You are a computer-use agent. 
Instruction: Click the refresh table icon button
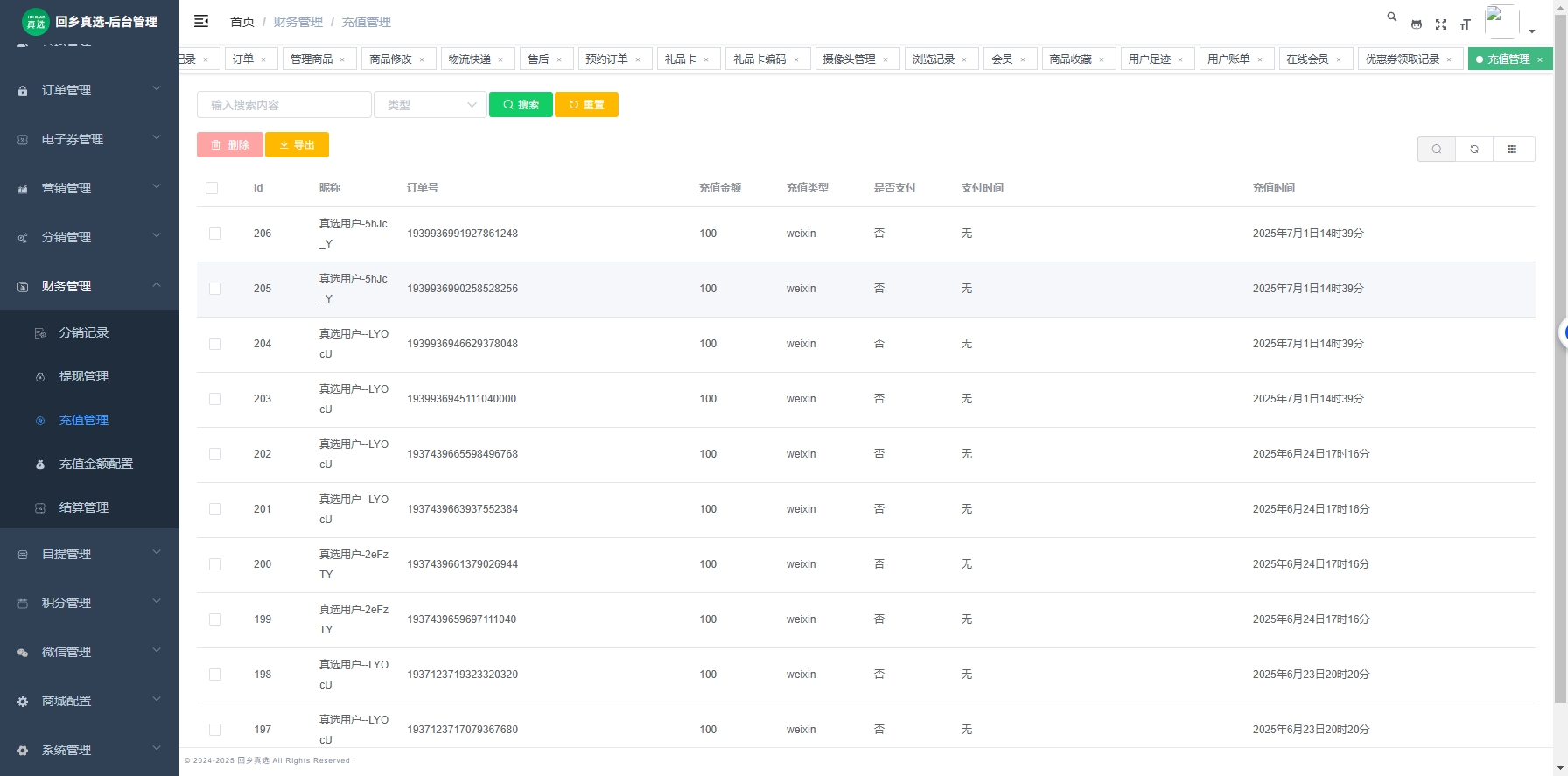[x=1474, y=150]
